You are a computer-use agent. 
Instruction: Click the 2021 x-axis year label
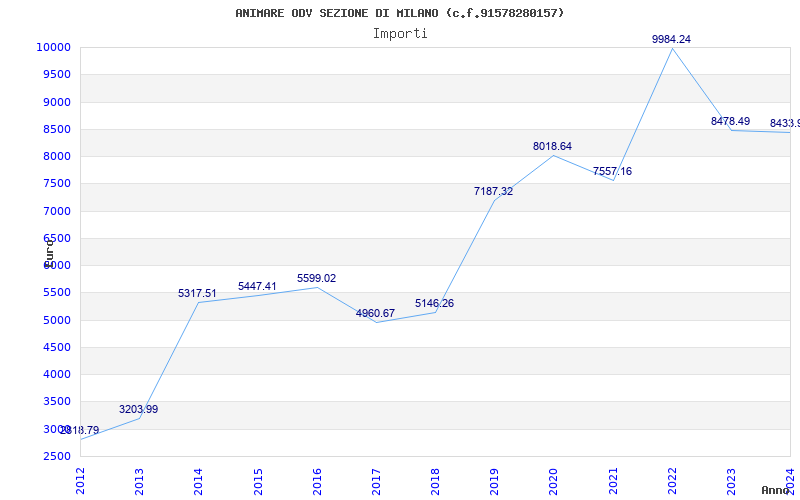pos(613,481)
